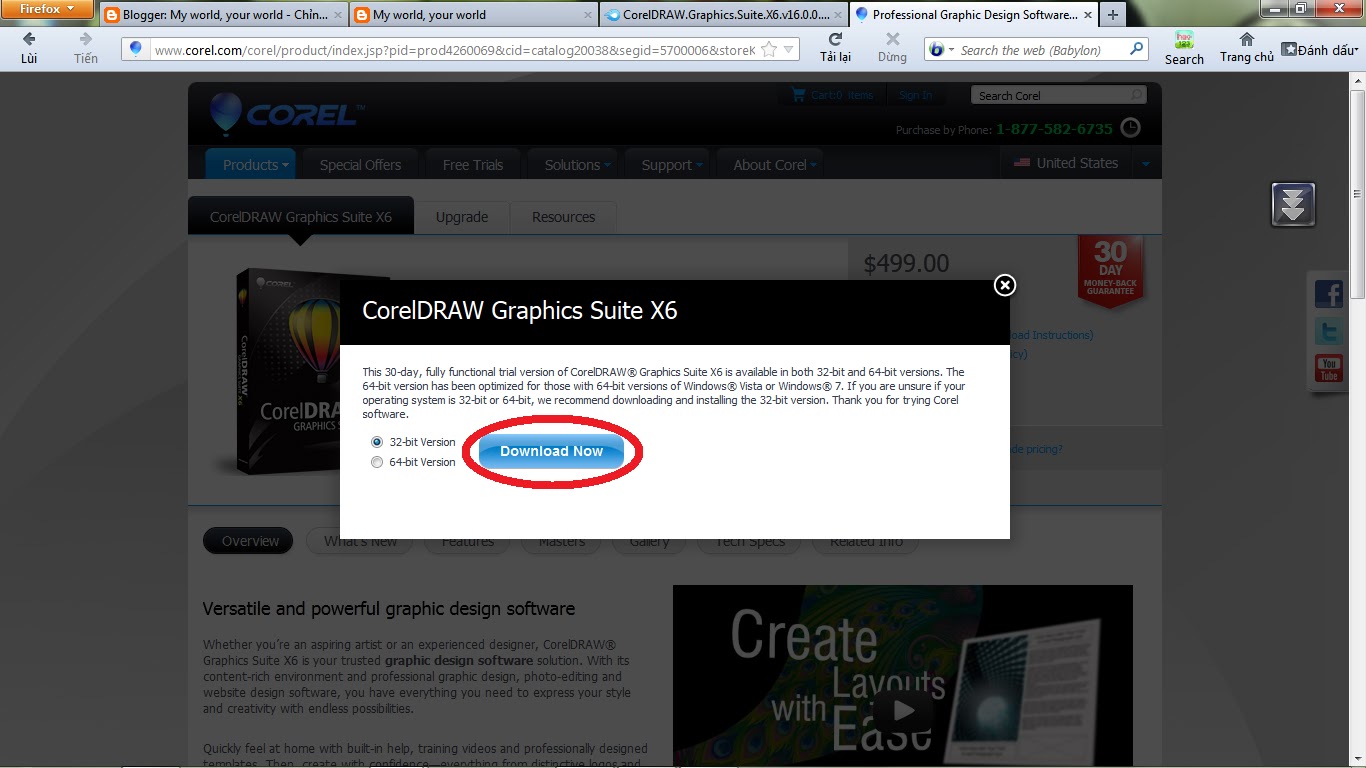The image size is (1366, 768).
Task: Bookmark this page with the star icon
Action: coord(768,50)
